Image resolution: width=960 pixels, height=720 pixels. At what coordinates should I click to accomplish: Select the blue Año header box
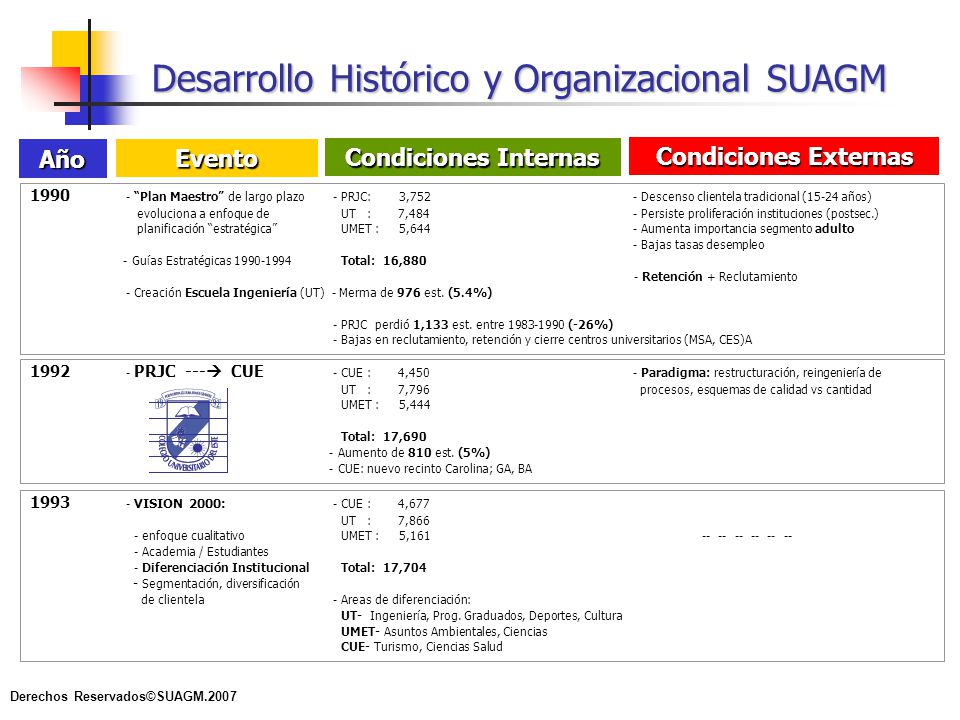coord(63,159)
